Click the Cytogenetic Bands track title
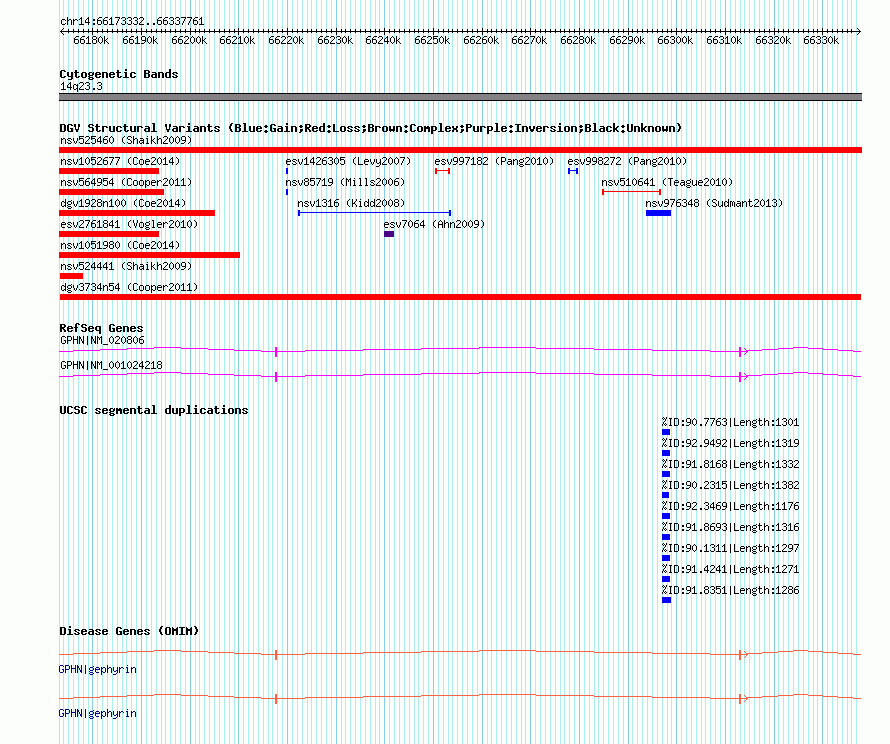This screenshot has height=744, width=890. pos(119,74)
